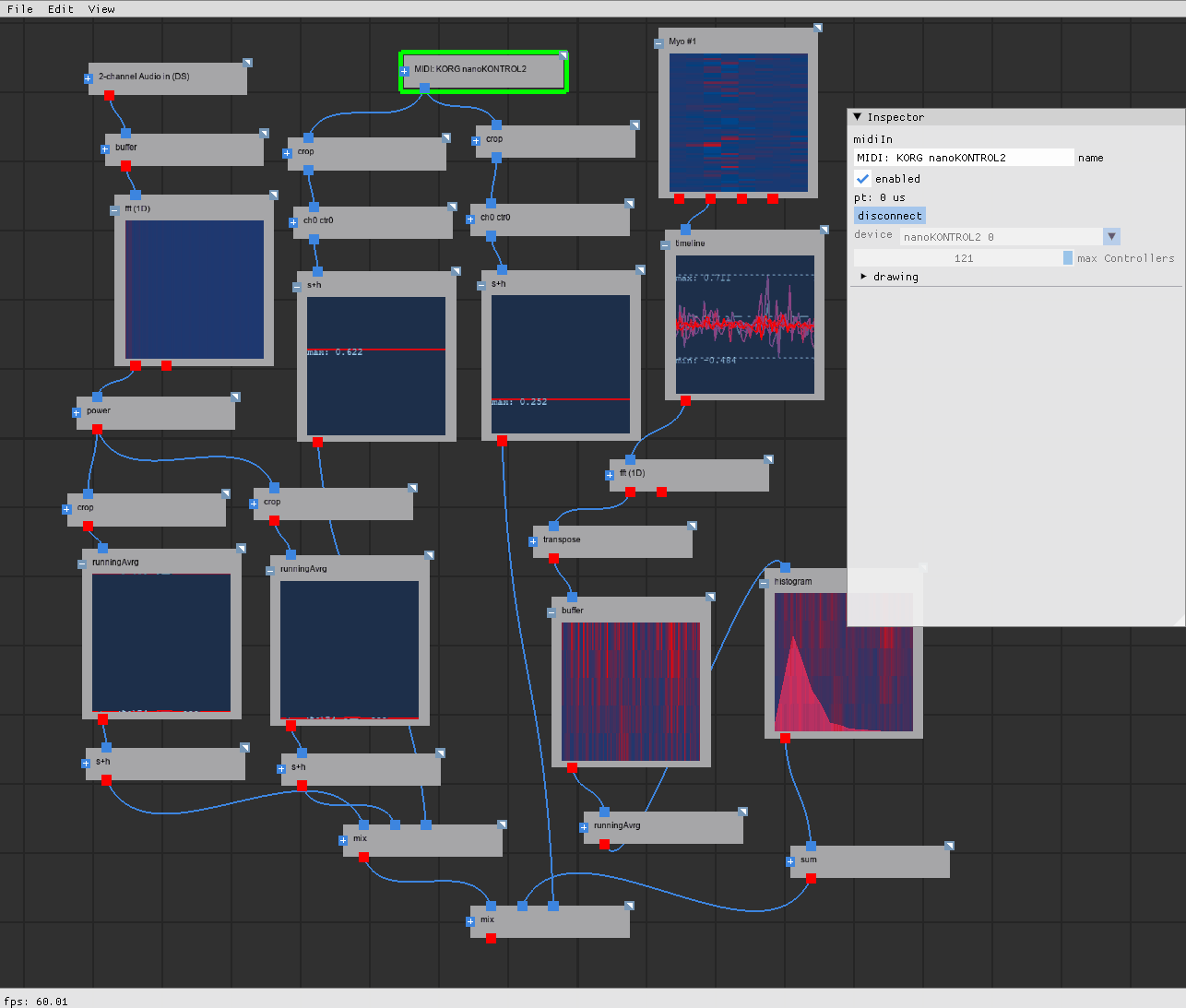Expand the drawing section in Inspector

point(863,277)
